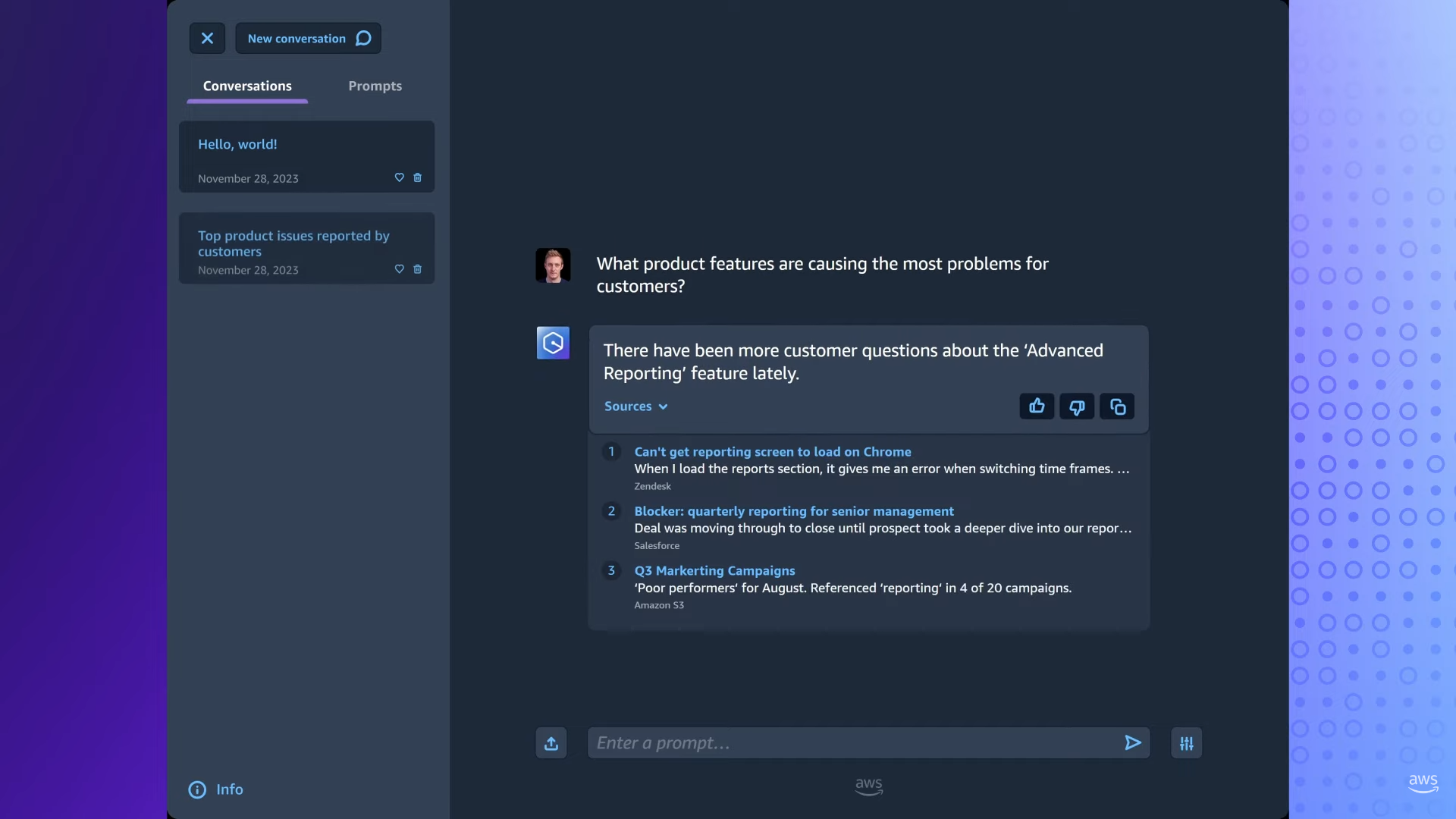The height and width of the screenshot is (819, 1456).
Task: Open Blocker: quarterly reporting source link
Action: coord(794,511)
